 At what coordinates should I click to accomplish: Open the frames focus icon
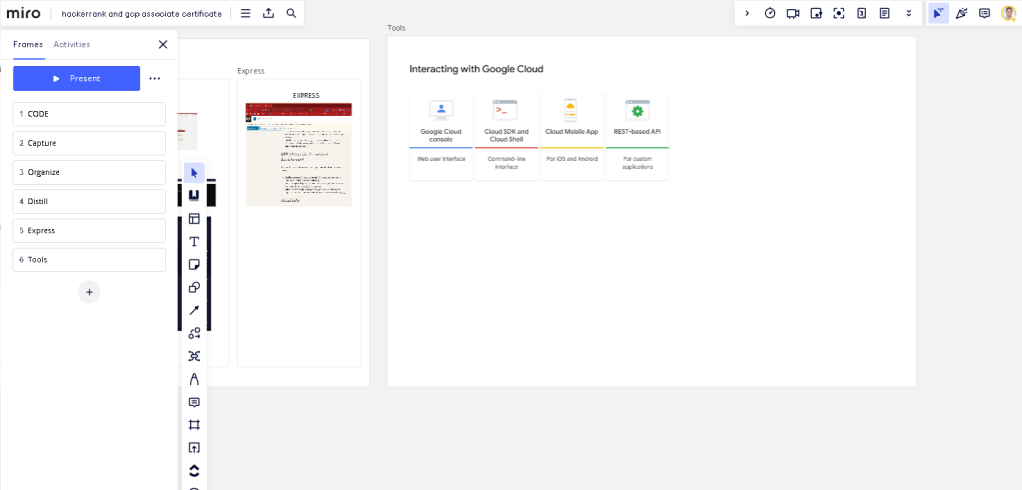(x=839, y=13)
